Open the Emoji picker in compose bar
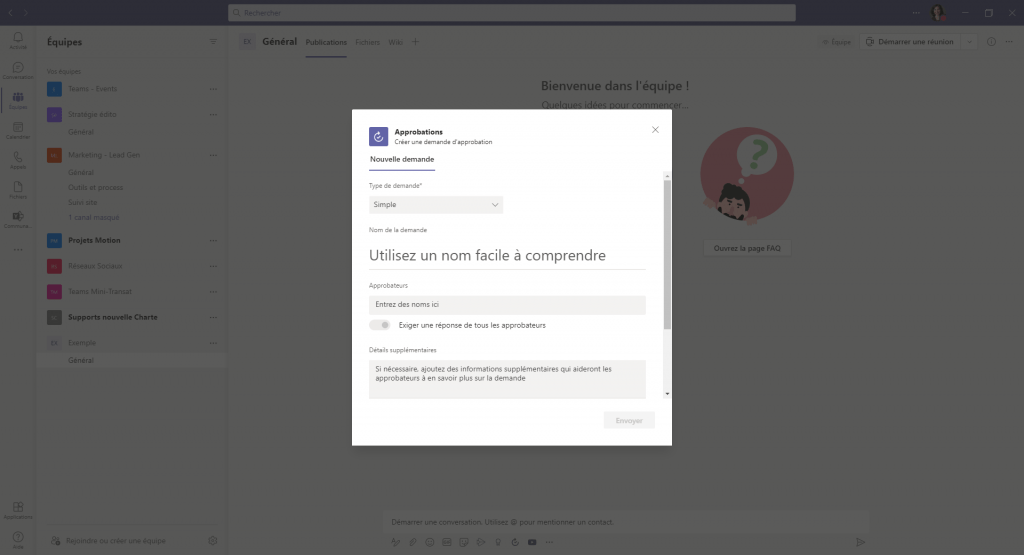 (x=430, y=542)
